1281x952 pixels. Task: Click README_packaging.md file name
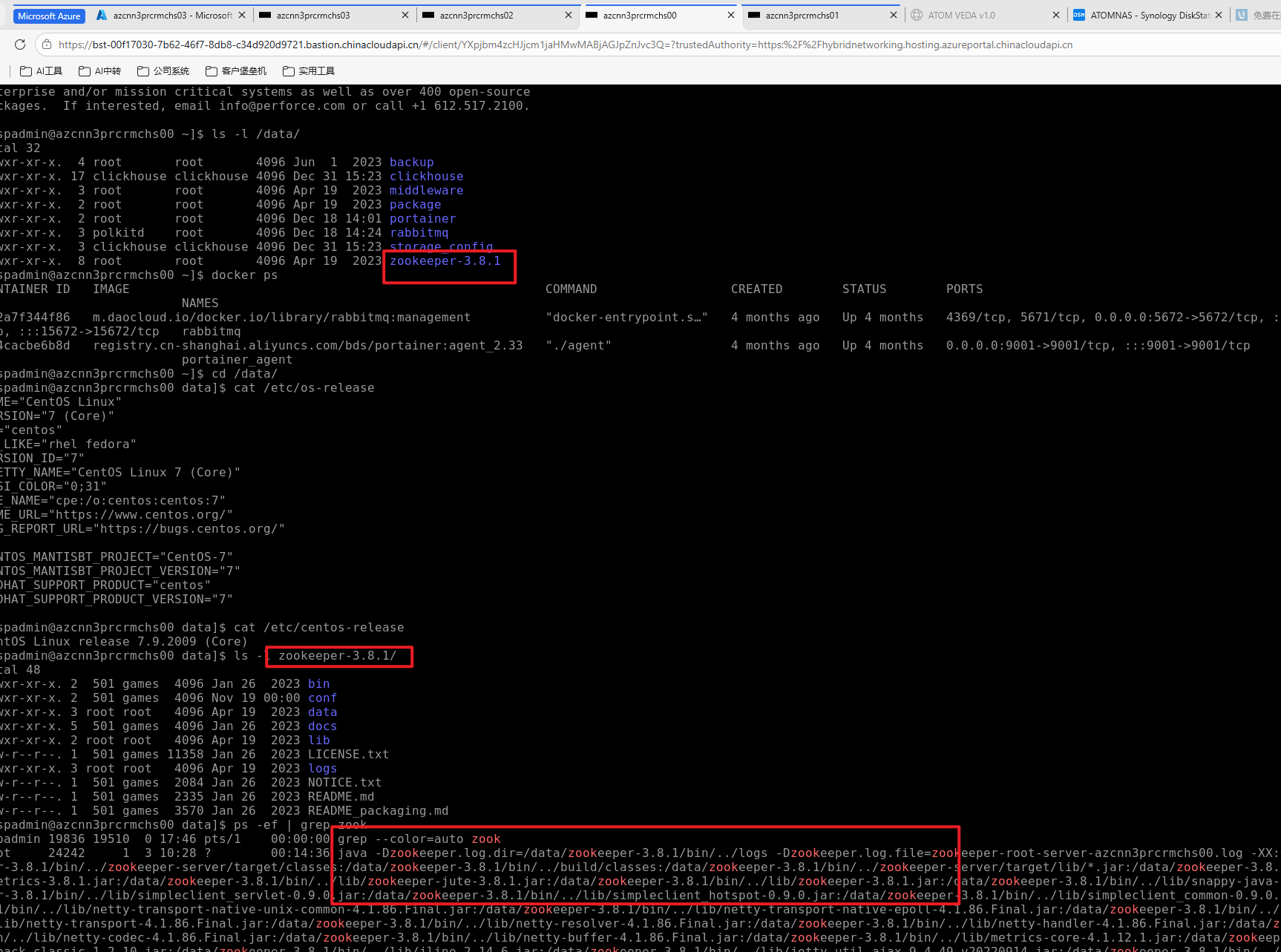click(379, 811)
